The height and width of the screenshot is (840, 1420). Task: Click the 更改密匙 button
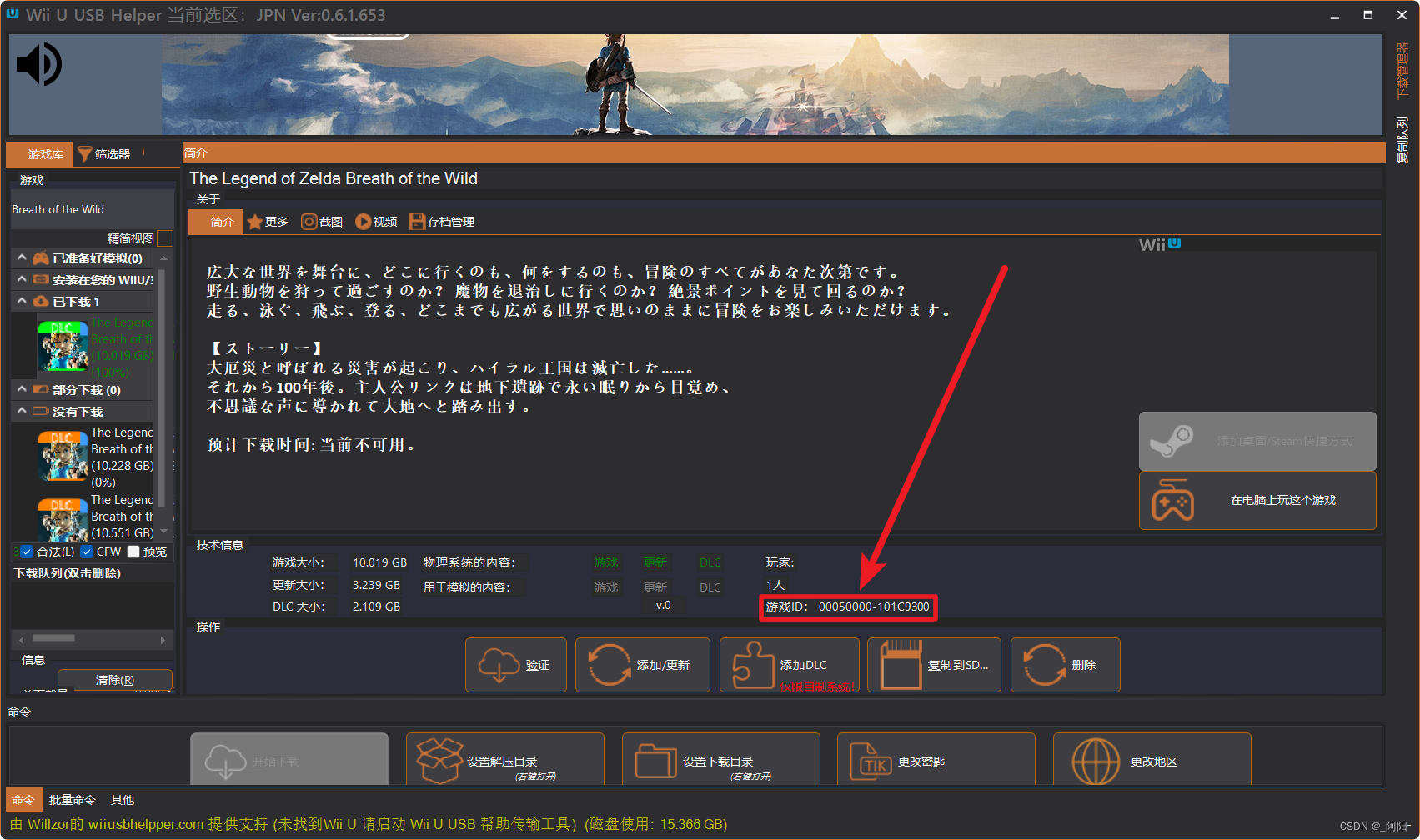click(x=936, y=759)
